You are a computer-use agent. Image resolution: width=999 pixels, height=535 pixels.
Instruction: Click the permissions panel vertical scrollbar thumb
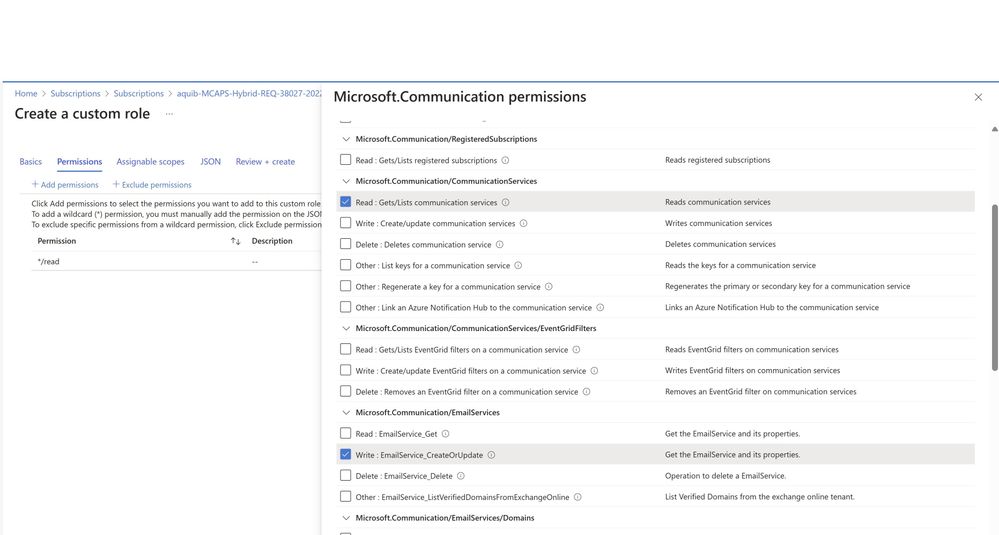995,287
